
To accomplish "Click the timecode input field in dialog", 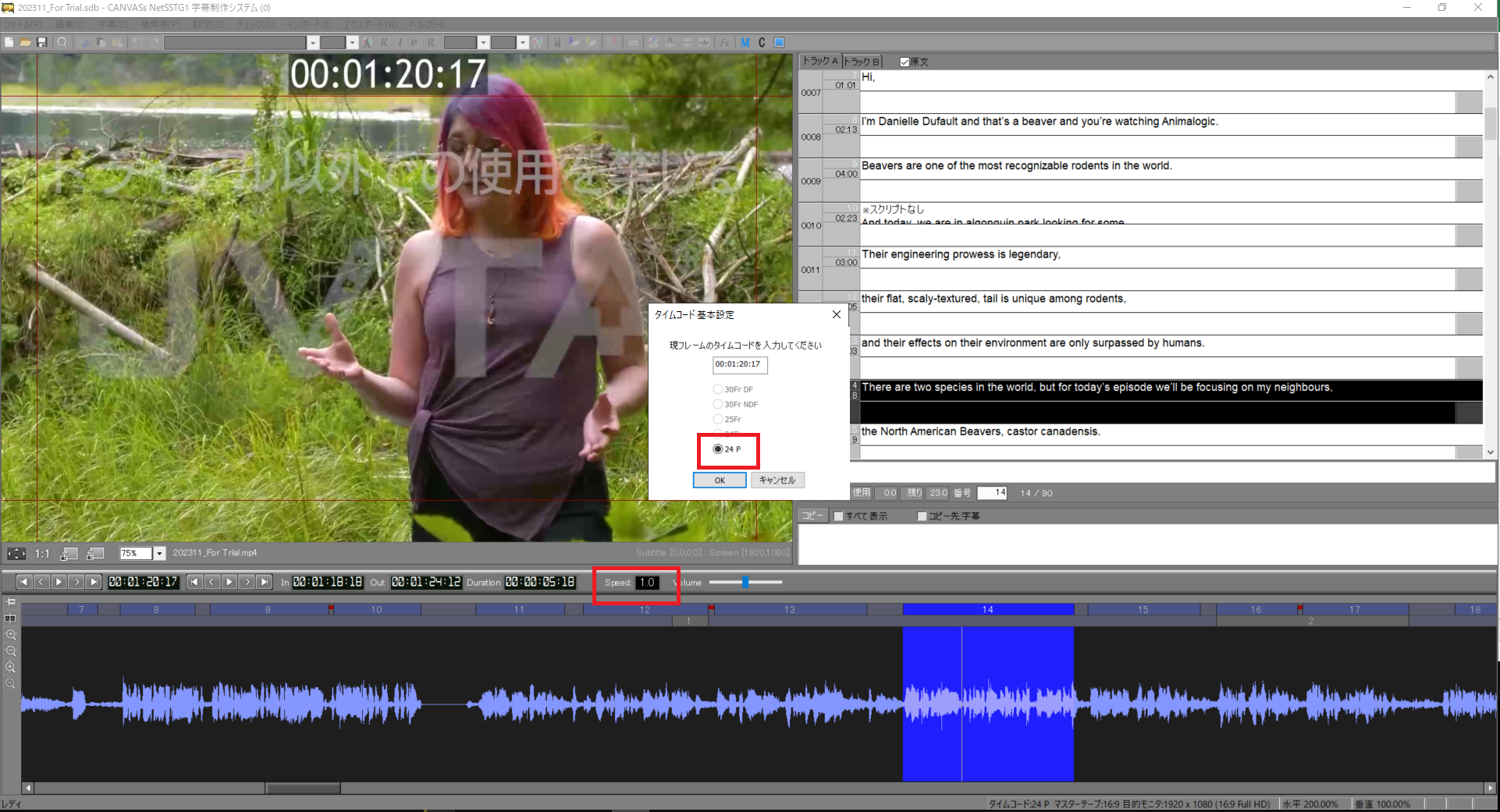I will [x=740, y=364].
